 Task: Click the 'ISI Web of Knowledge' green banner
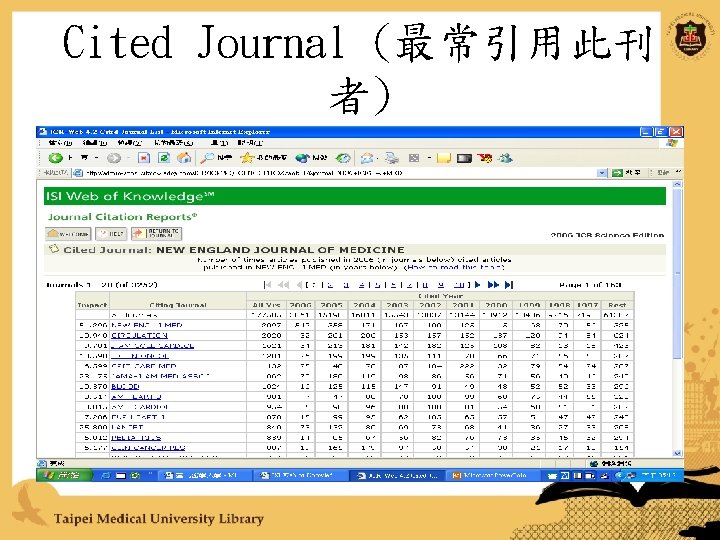[x=354, y=196]
